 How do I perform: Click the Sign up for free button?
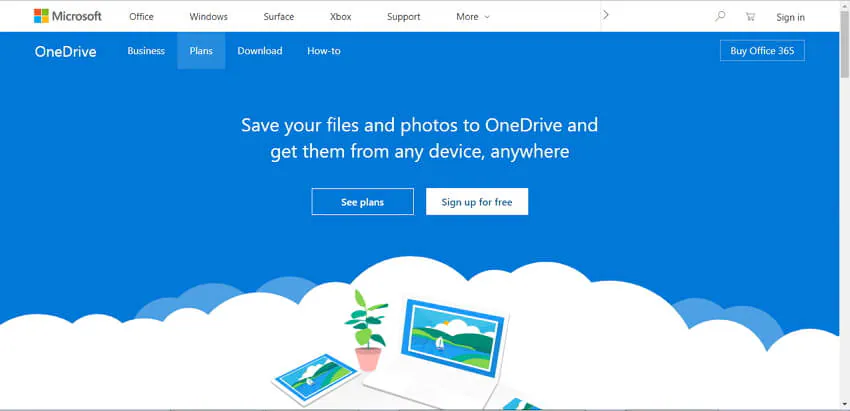tap(477, 202)
